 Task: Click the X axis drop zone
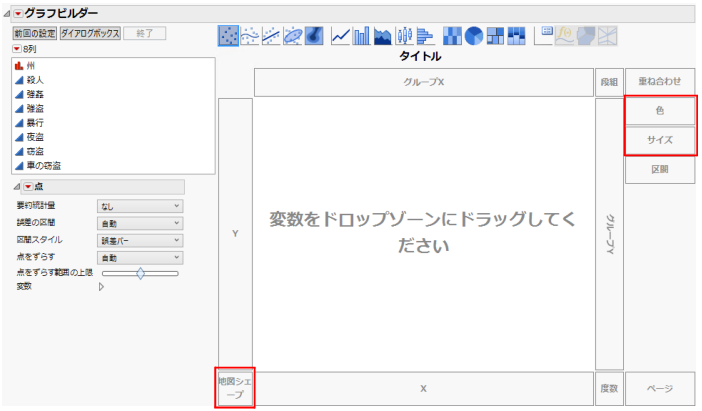coord(424,389)
